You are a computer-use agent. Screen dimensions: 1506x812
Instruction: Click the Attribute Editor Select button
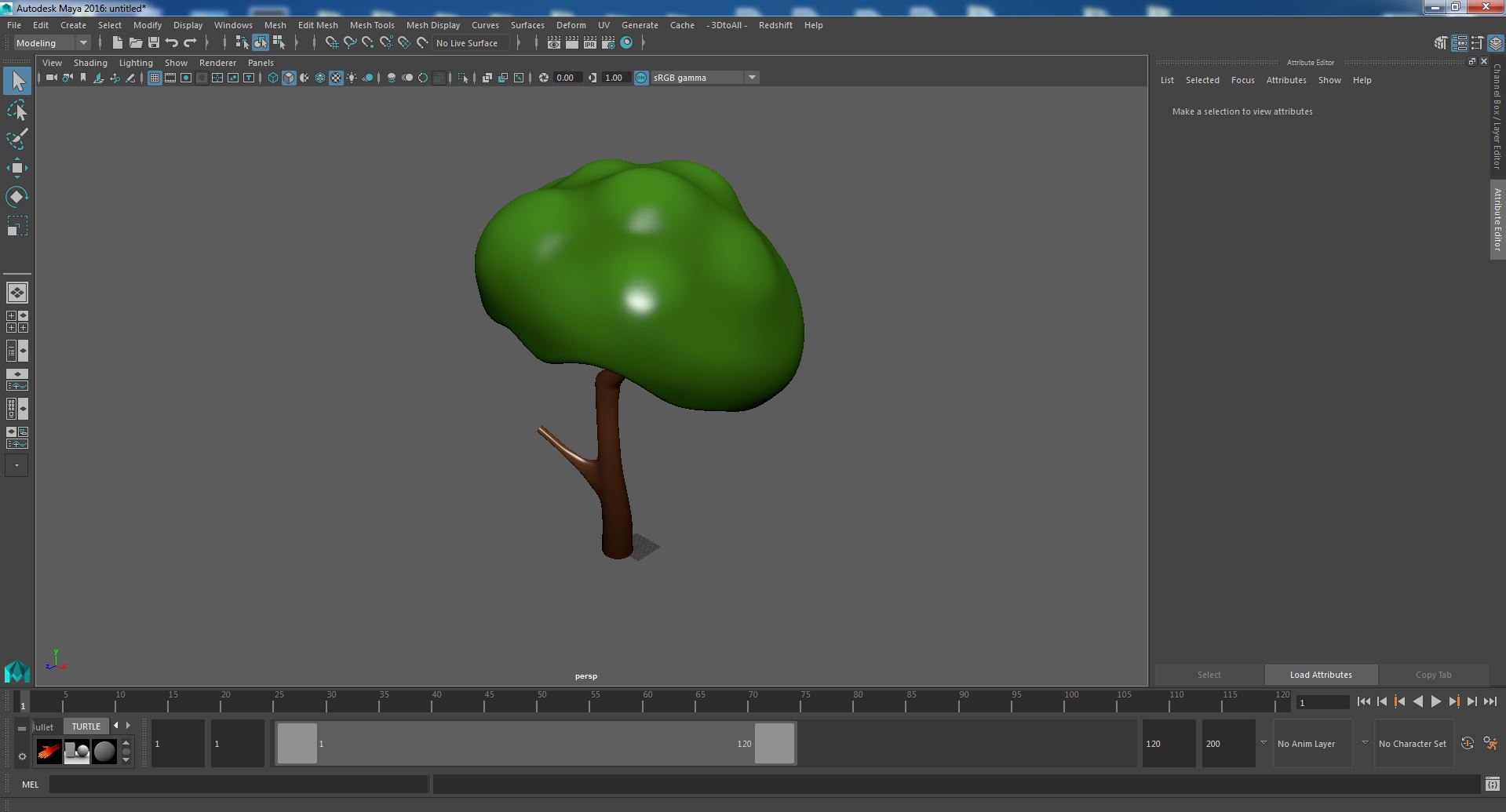pyautogui.click(x=1209, y=675)
